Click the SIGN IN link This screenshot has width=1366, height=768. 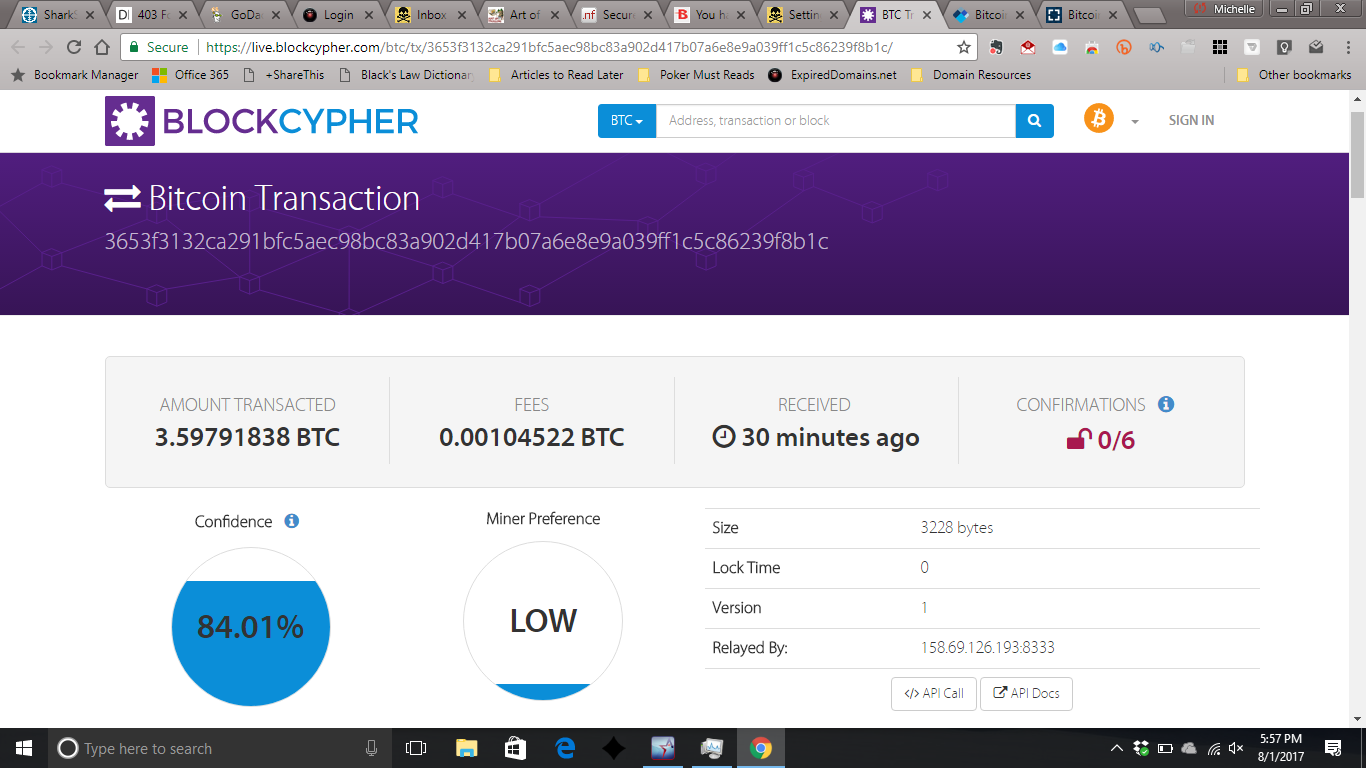pos(1191,120)
